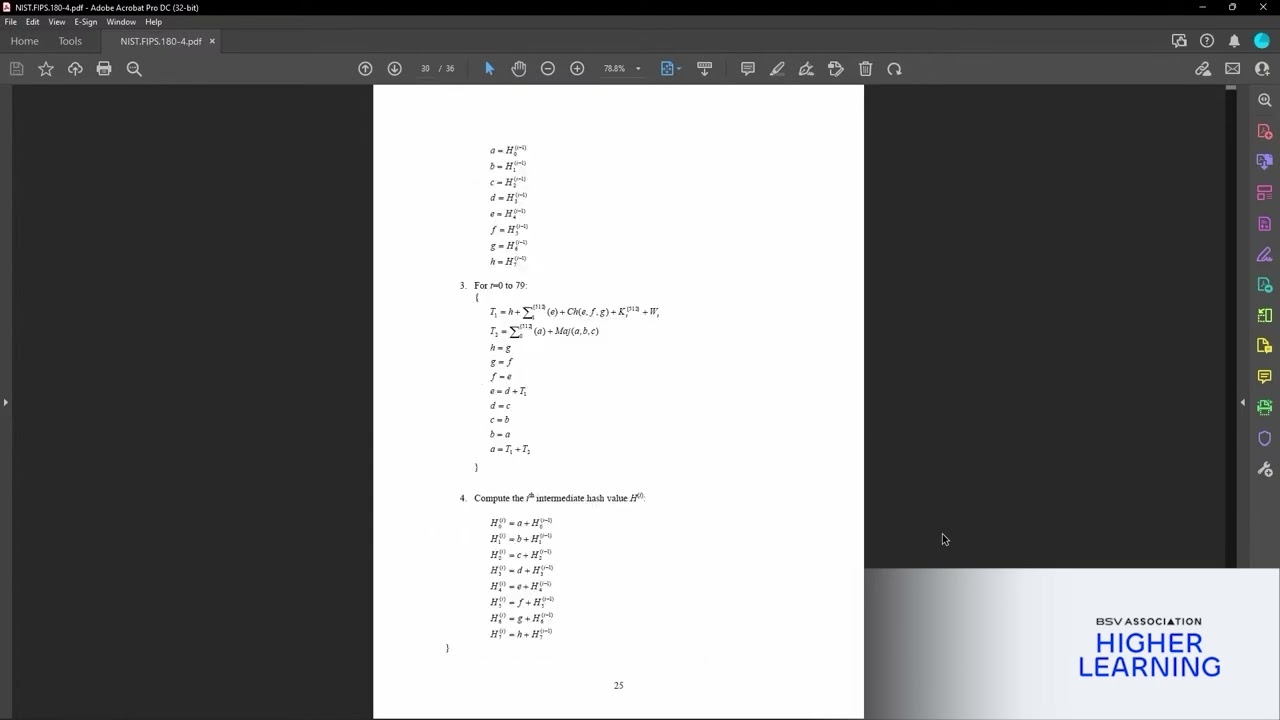Image resolution: width=1280 pixels, height=720 pixels.
Task: Activate the Selection arrow tool
Action: pyautogui.click(x=489, y=69)
